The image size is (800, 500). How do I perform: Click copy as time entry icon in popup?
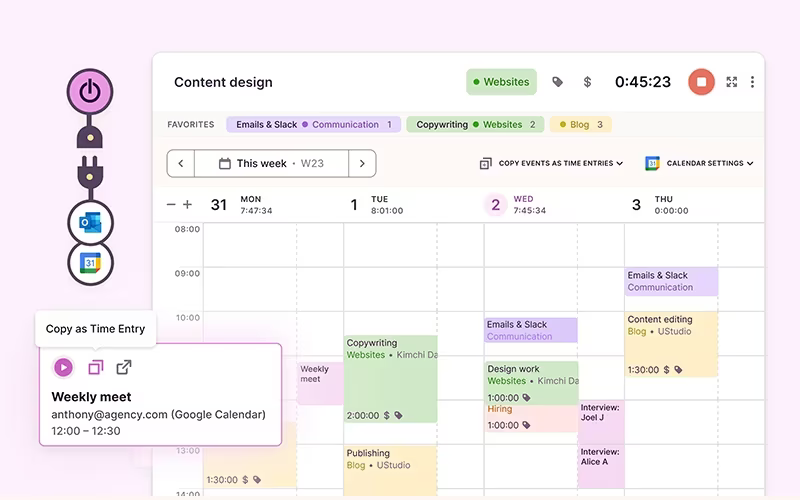pyautogui.click(x=96, y=367)
